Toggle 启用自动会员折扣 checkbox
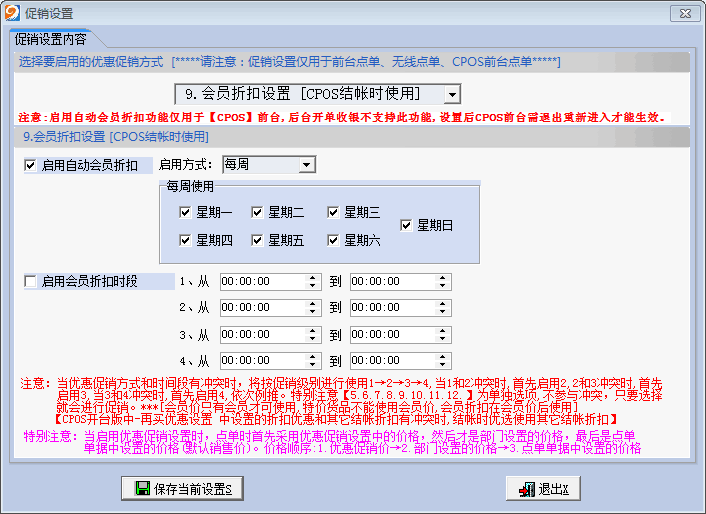Image resolution: width=706 pixels, height=514 pixels. pos(30,165)
